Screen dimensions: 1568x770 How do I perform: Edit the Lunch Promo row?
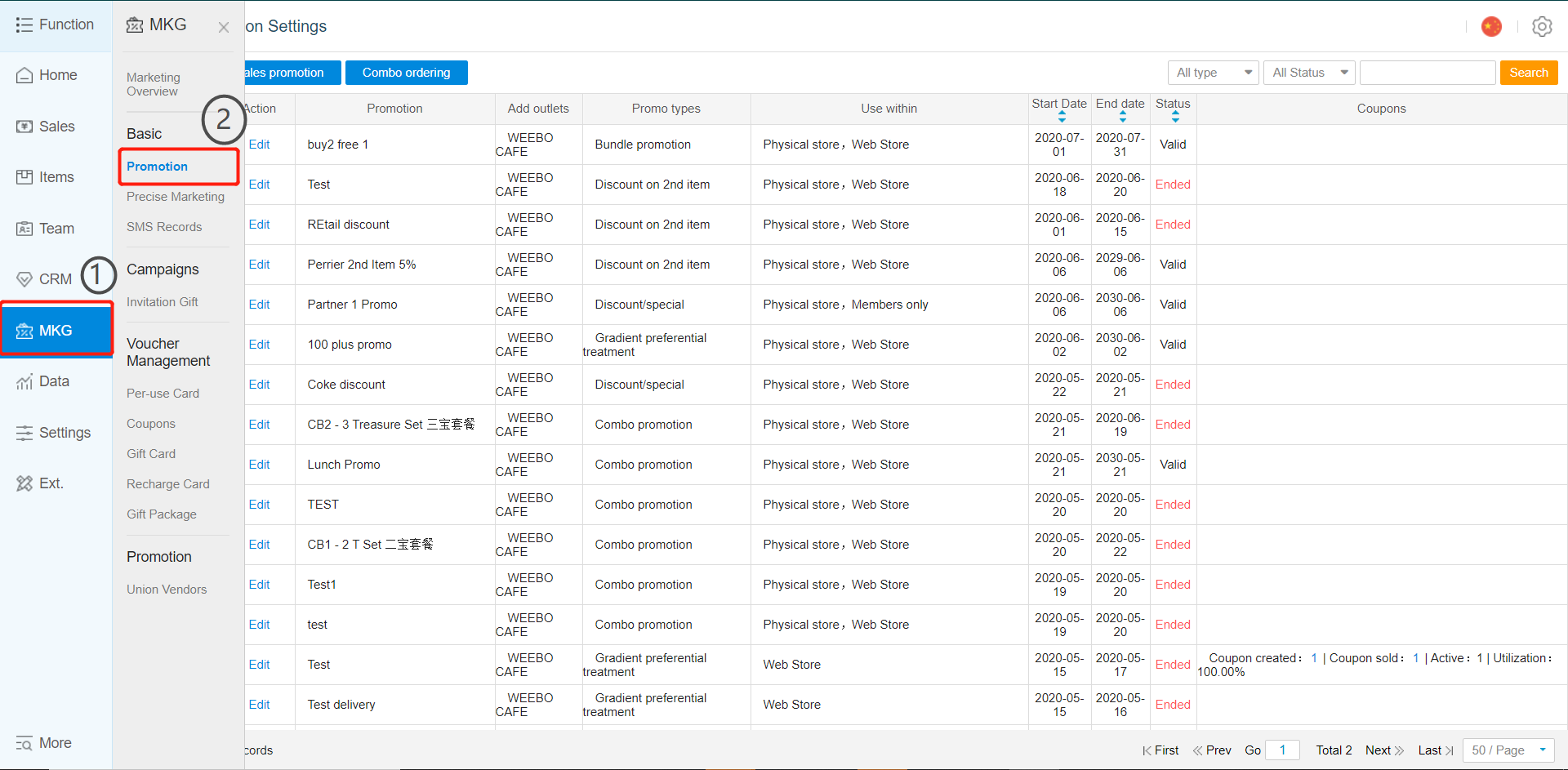[x=259, y=465]
